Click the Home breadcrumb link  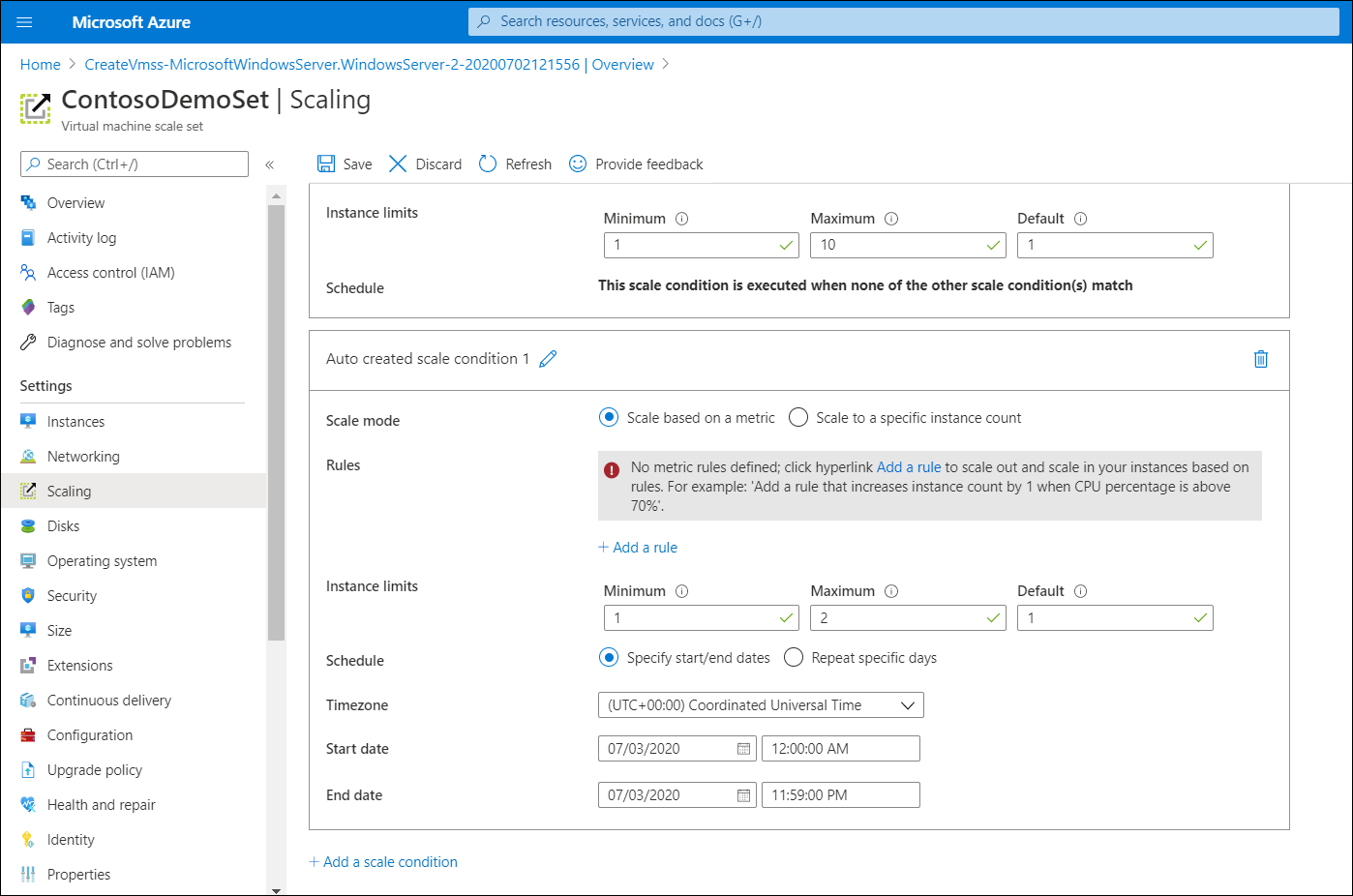pyautogui.click(x=41, y=64)
